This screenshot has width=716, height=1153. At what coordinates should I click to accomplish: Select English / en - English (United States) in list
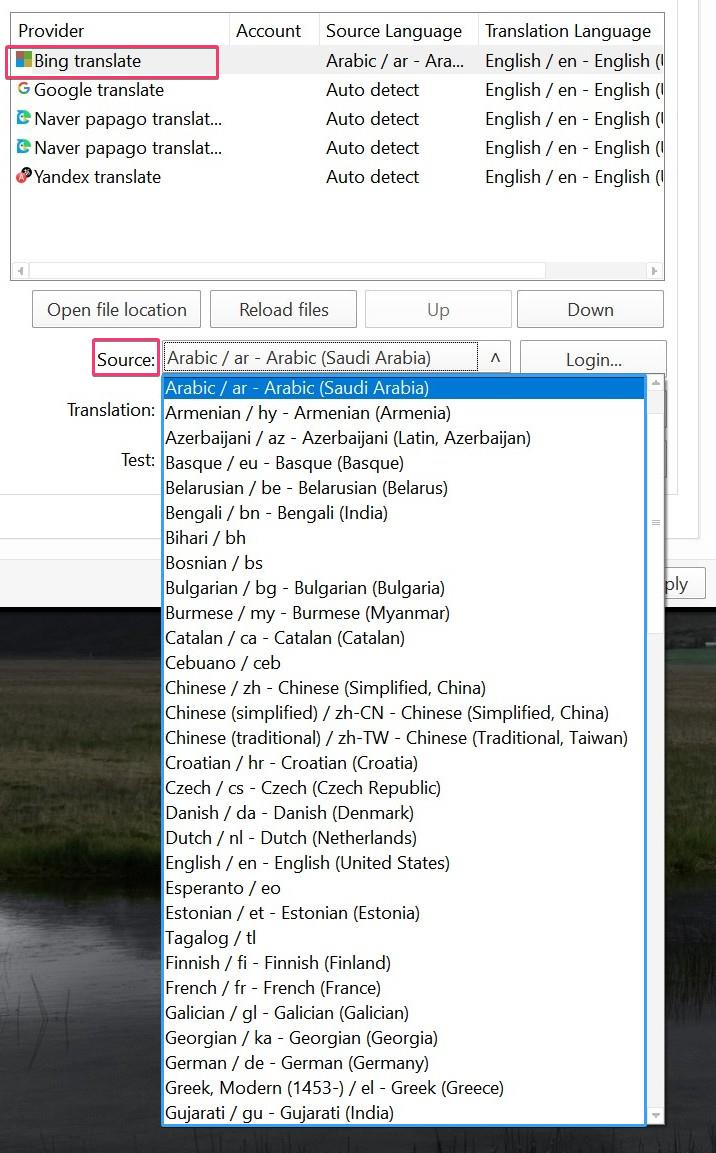(404, 863)
